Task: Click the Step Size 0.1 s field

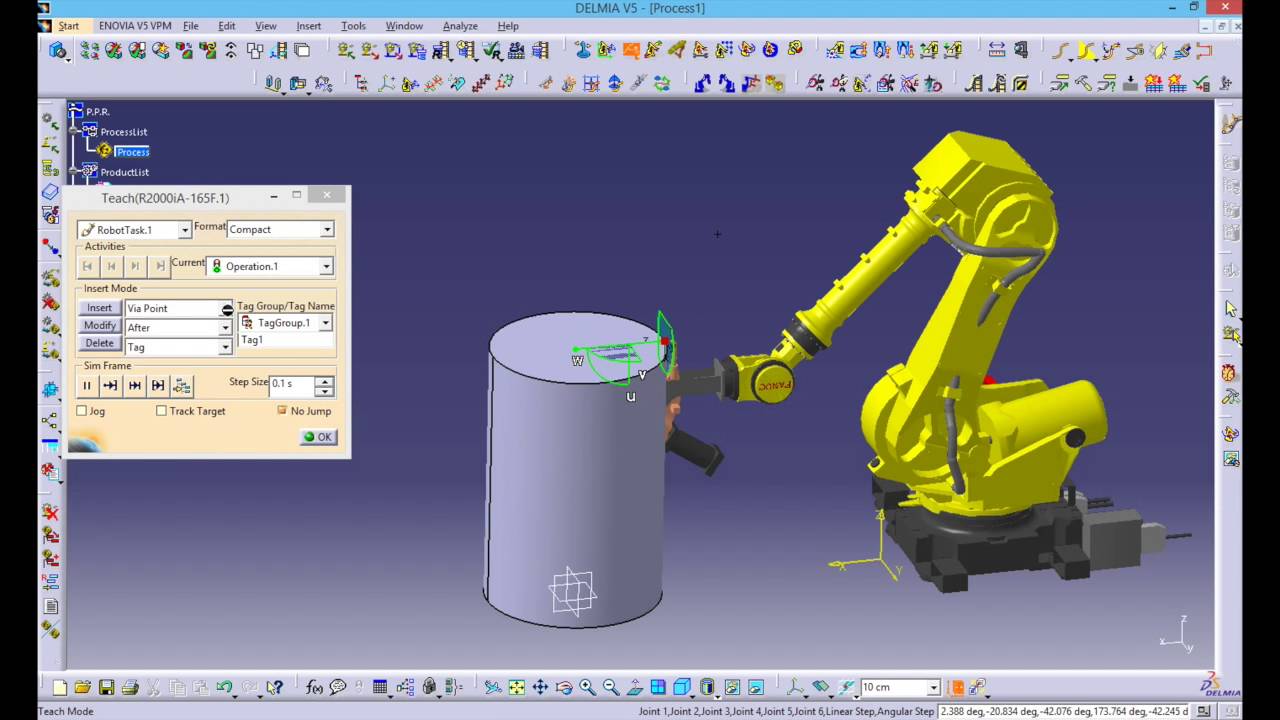Action: click(x=293, y=384)
